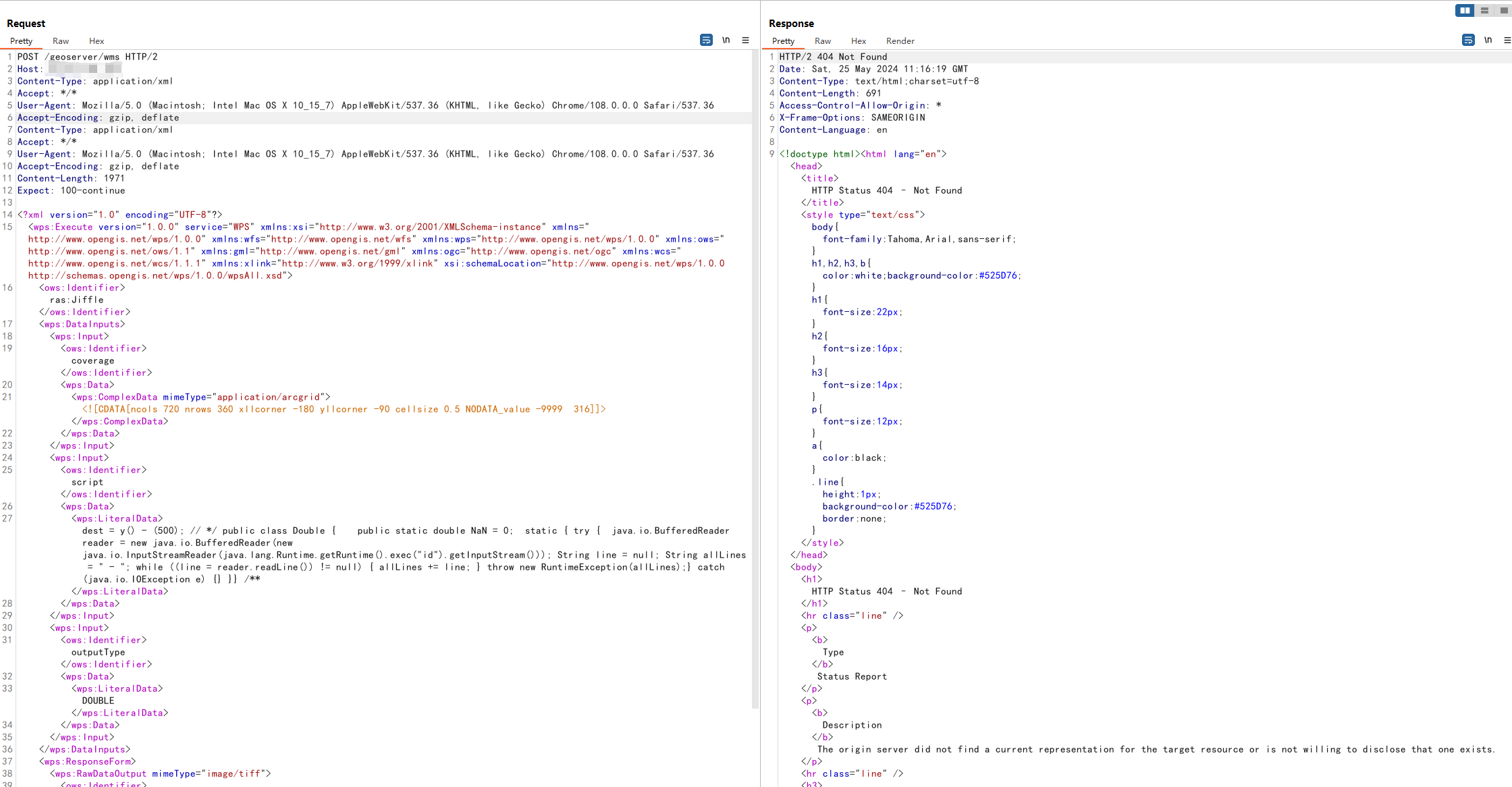Click the 'Access-Control-Allow-Origin: *' header
Viewport: 1512px width, 787px height.
[x=861, y=105]
